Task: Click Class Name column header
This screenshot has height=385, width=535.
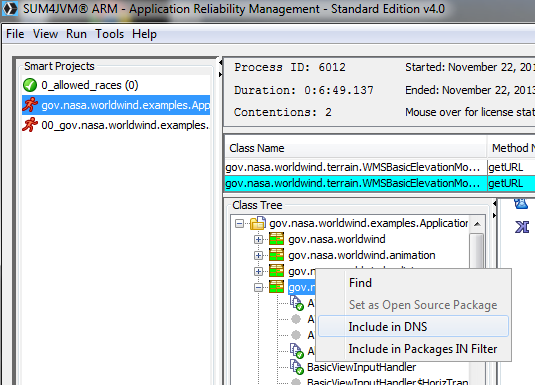Action: pyautogui.click(x=356, y=148)
